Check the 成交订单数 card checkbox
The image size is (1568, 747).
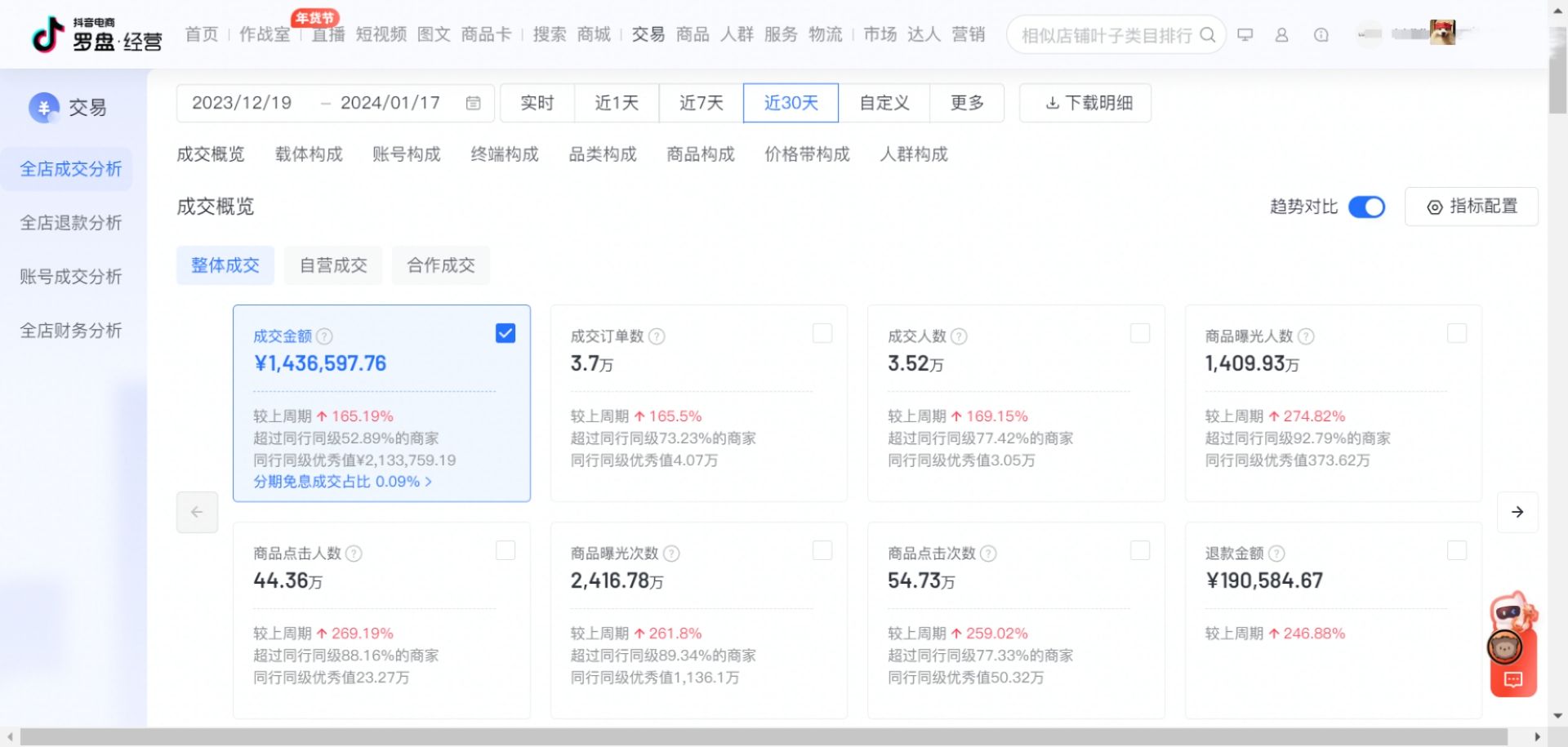coord(822,333)
